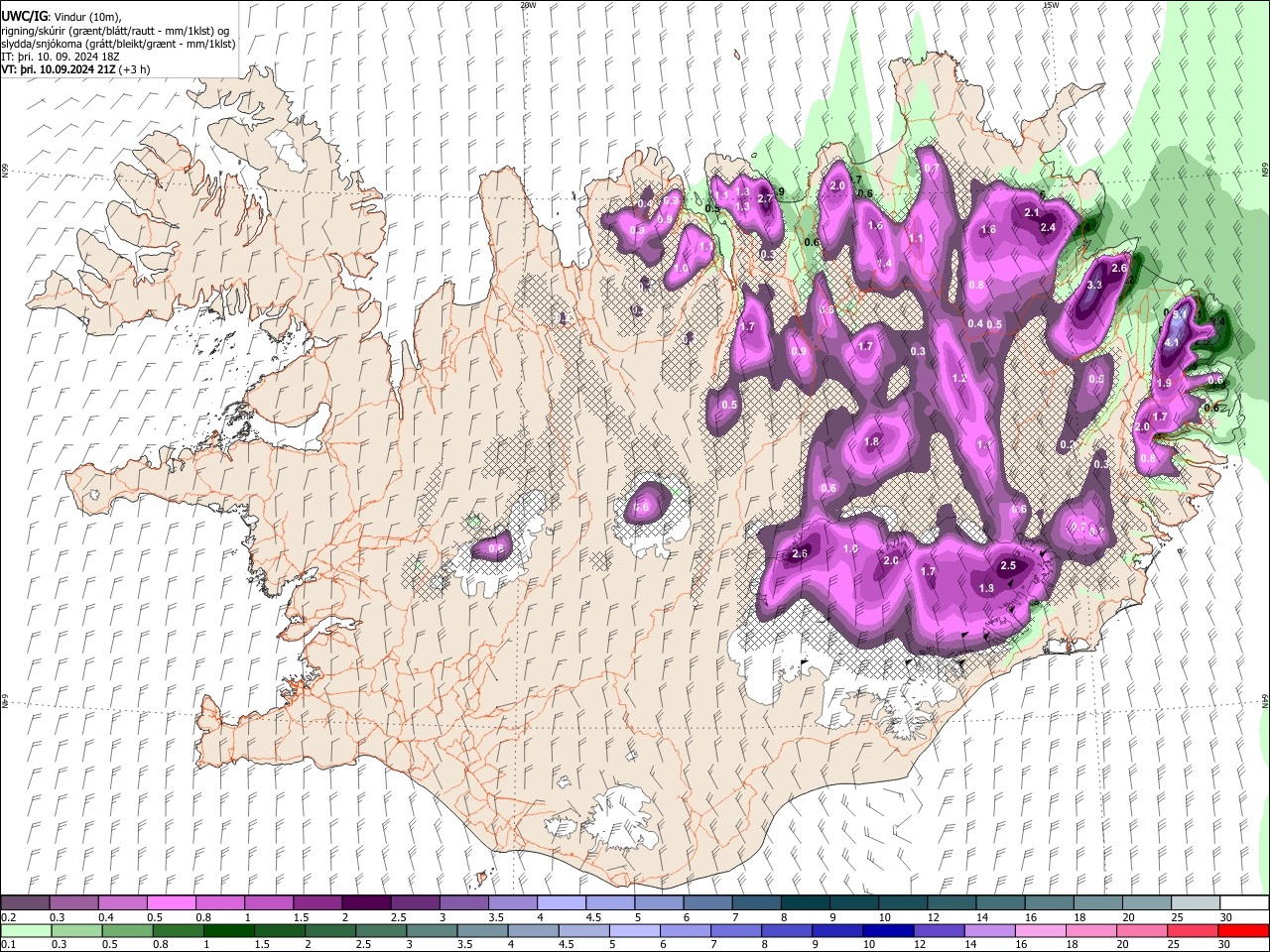Viewport: 1270px width, 952px height.
Task: Click the pale green 0.1 rain legend swatch
Action: (x=26, y=931)
